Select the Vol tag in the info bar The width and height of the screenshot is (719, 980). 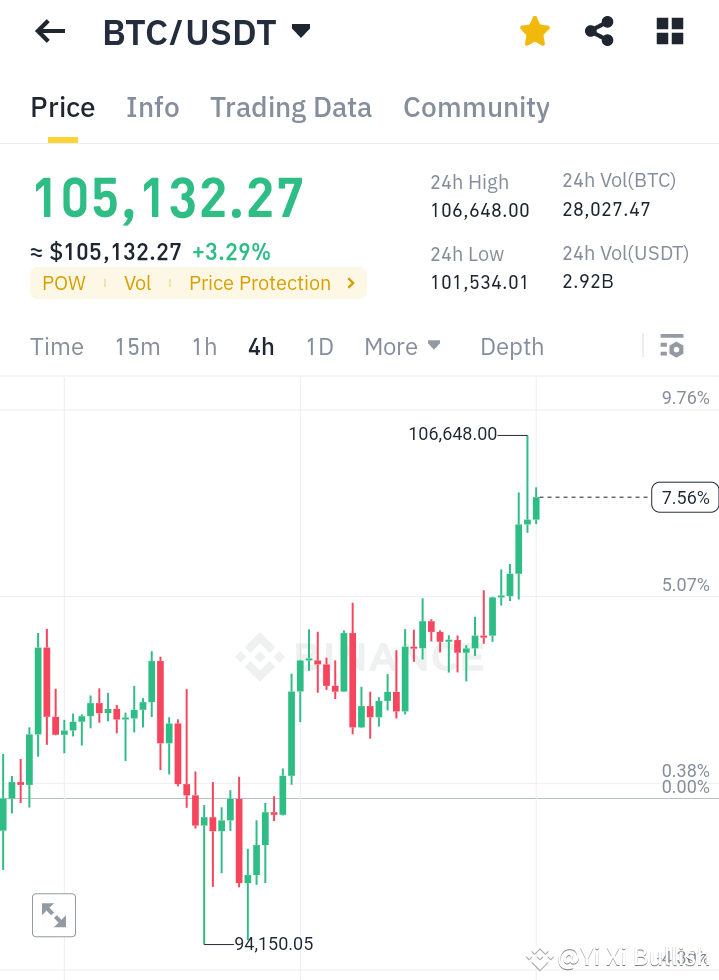(x=137, y=283)
